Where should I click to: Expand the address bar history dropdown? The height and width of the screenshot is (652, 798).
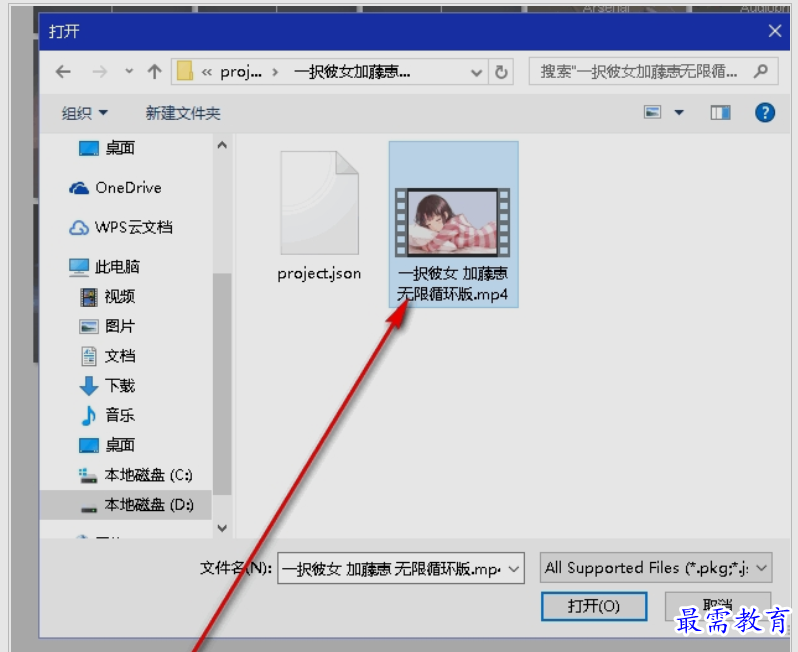476,72
